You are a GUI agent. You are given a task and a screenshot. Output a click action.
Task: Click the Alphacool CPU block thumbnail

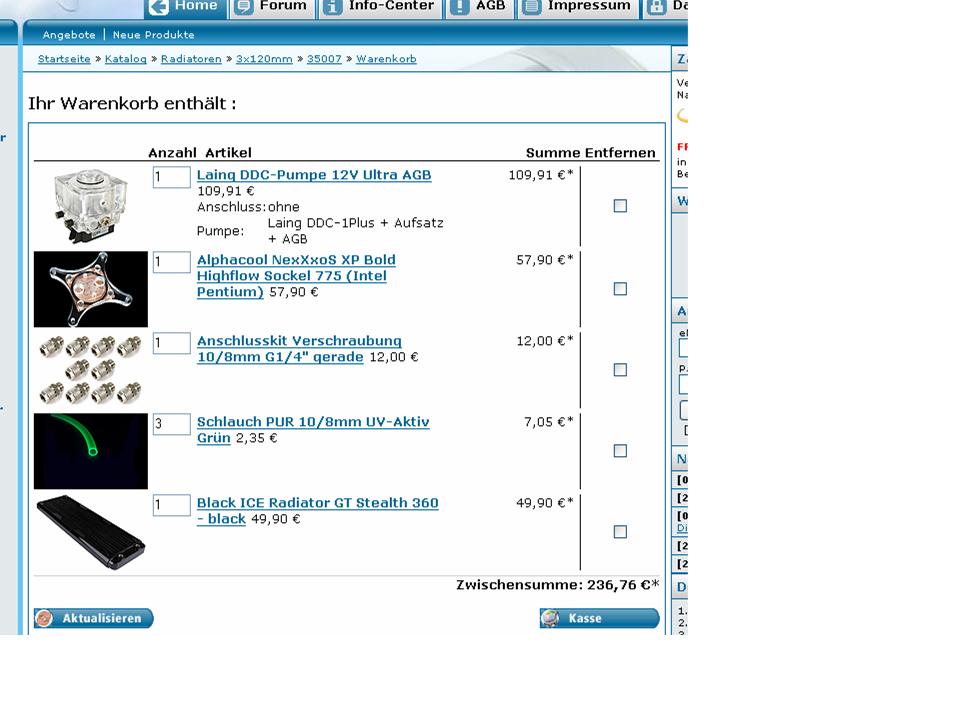[91, 289]
